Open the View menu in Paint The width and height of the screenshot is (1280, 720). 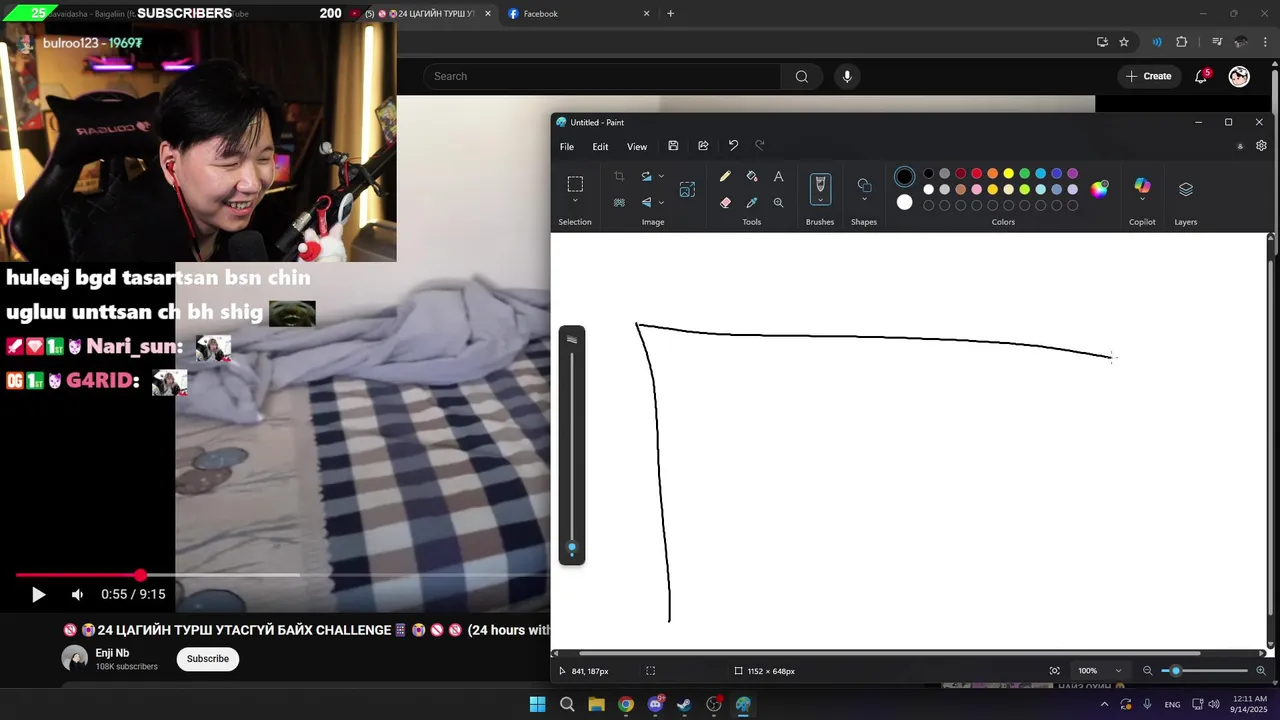[x=637, y=147]
